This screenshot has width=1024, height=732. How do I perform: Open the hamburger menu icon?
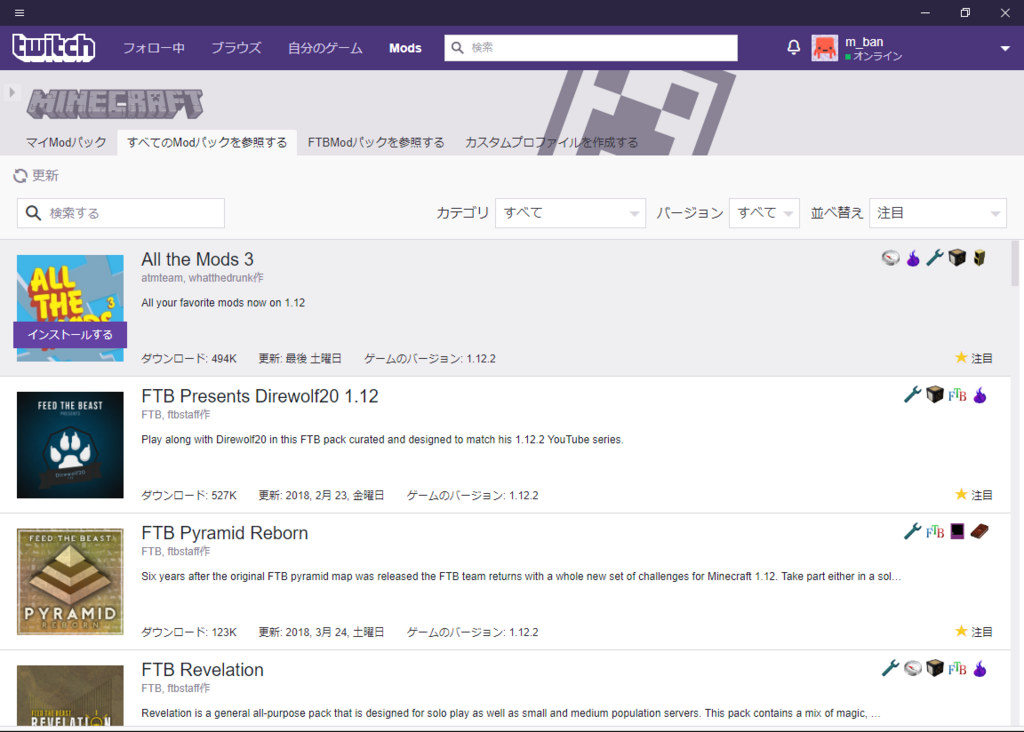(x=19, y=12)
